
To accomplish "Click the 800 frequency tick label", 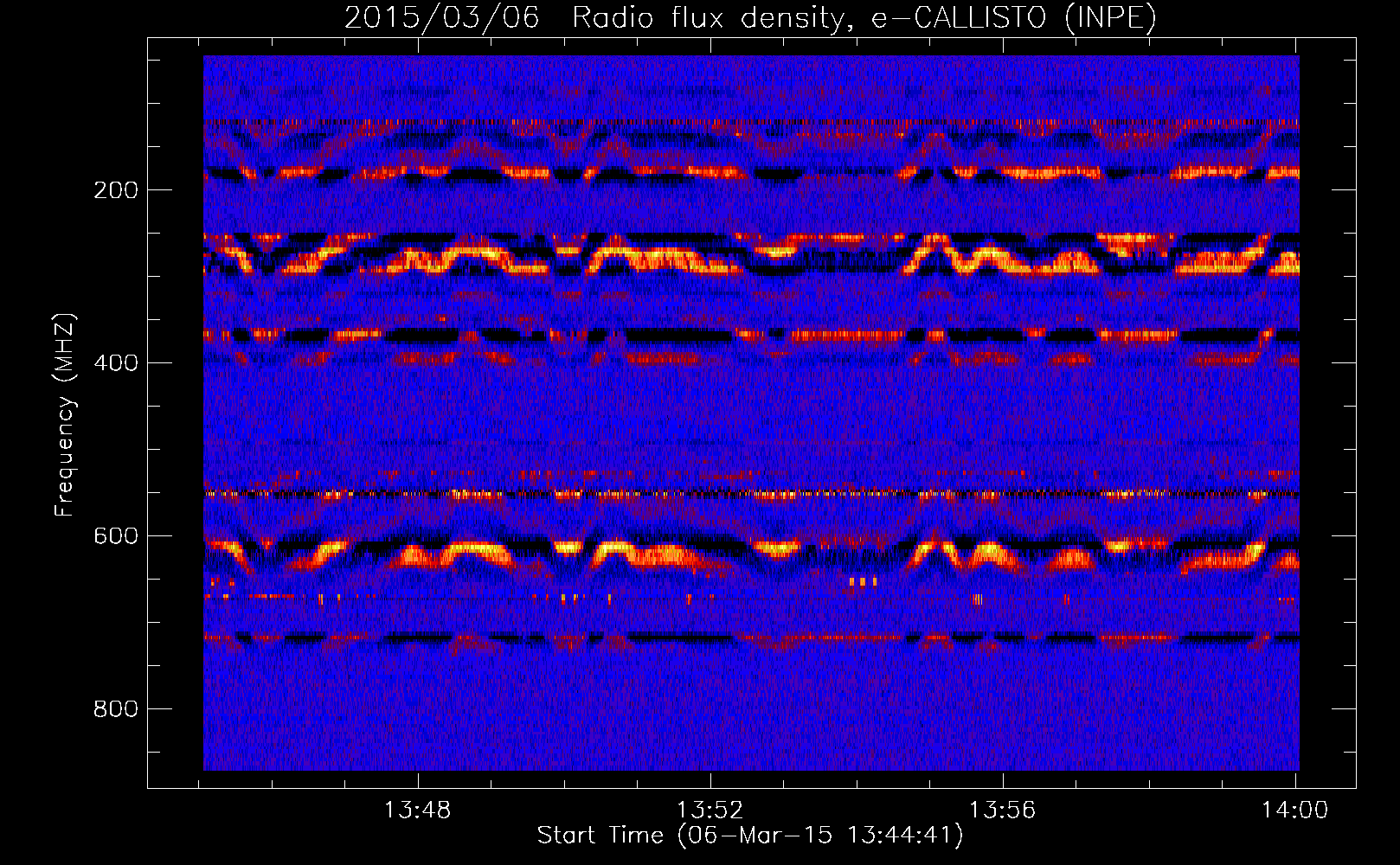I will click(x=116, y=709).
